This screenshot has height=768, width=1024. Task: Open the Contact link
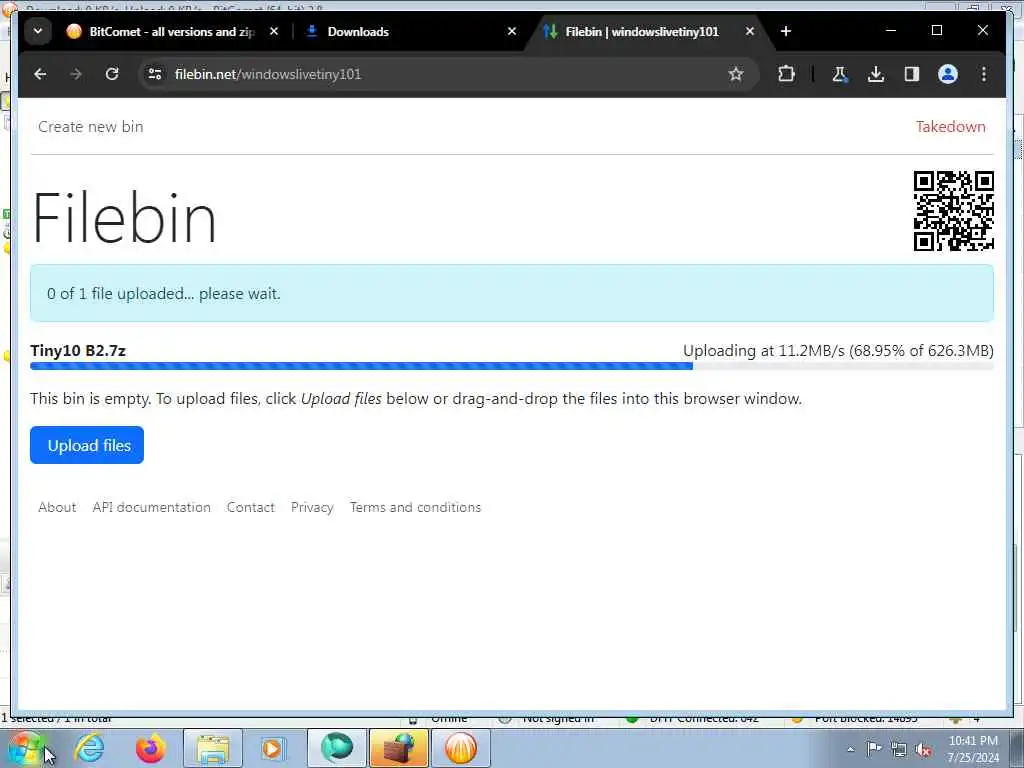point(251,507)
